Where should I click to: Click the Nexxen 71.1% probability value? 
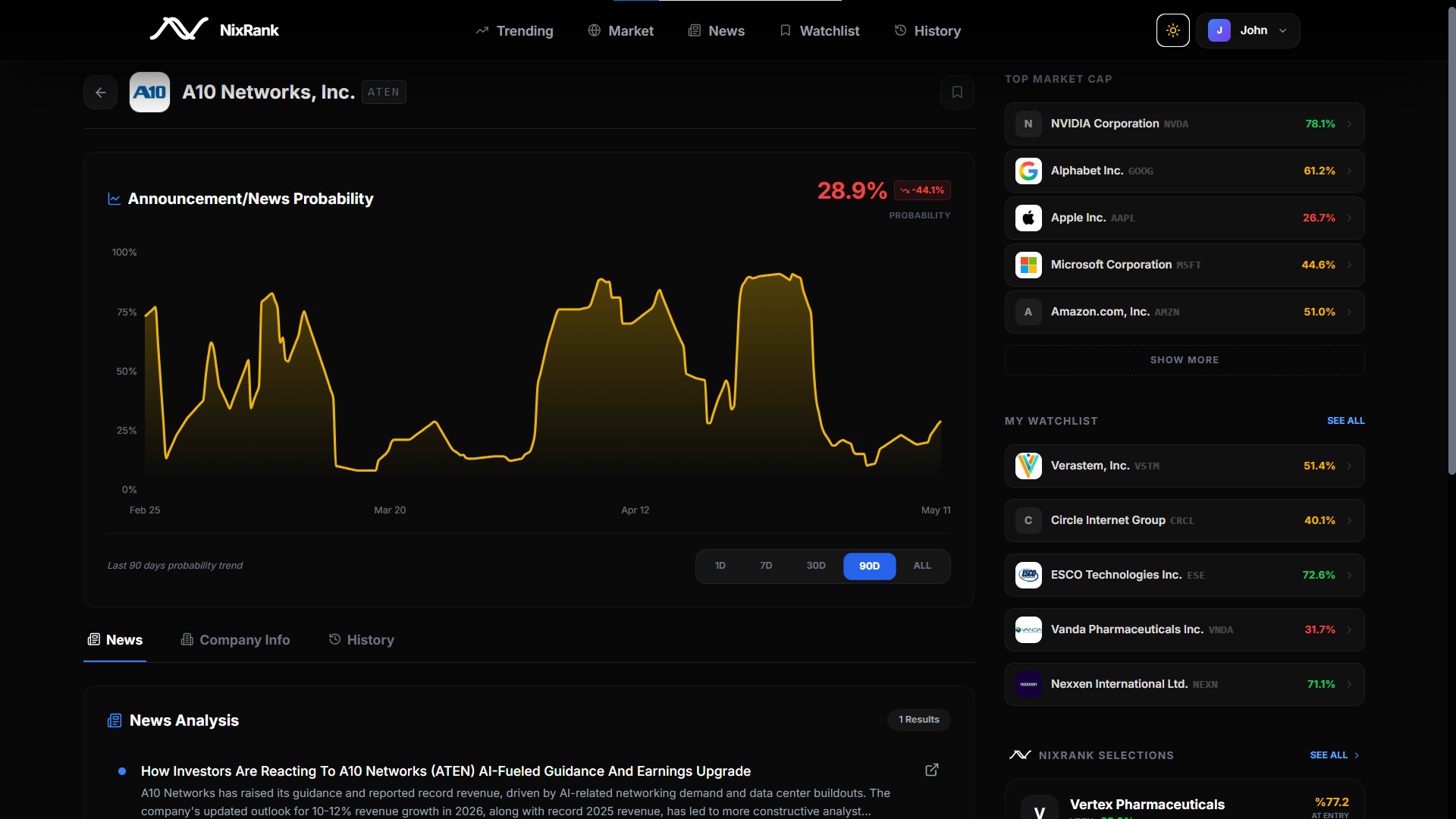[1321, 684]
